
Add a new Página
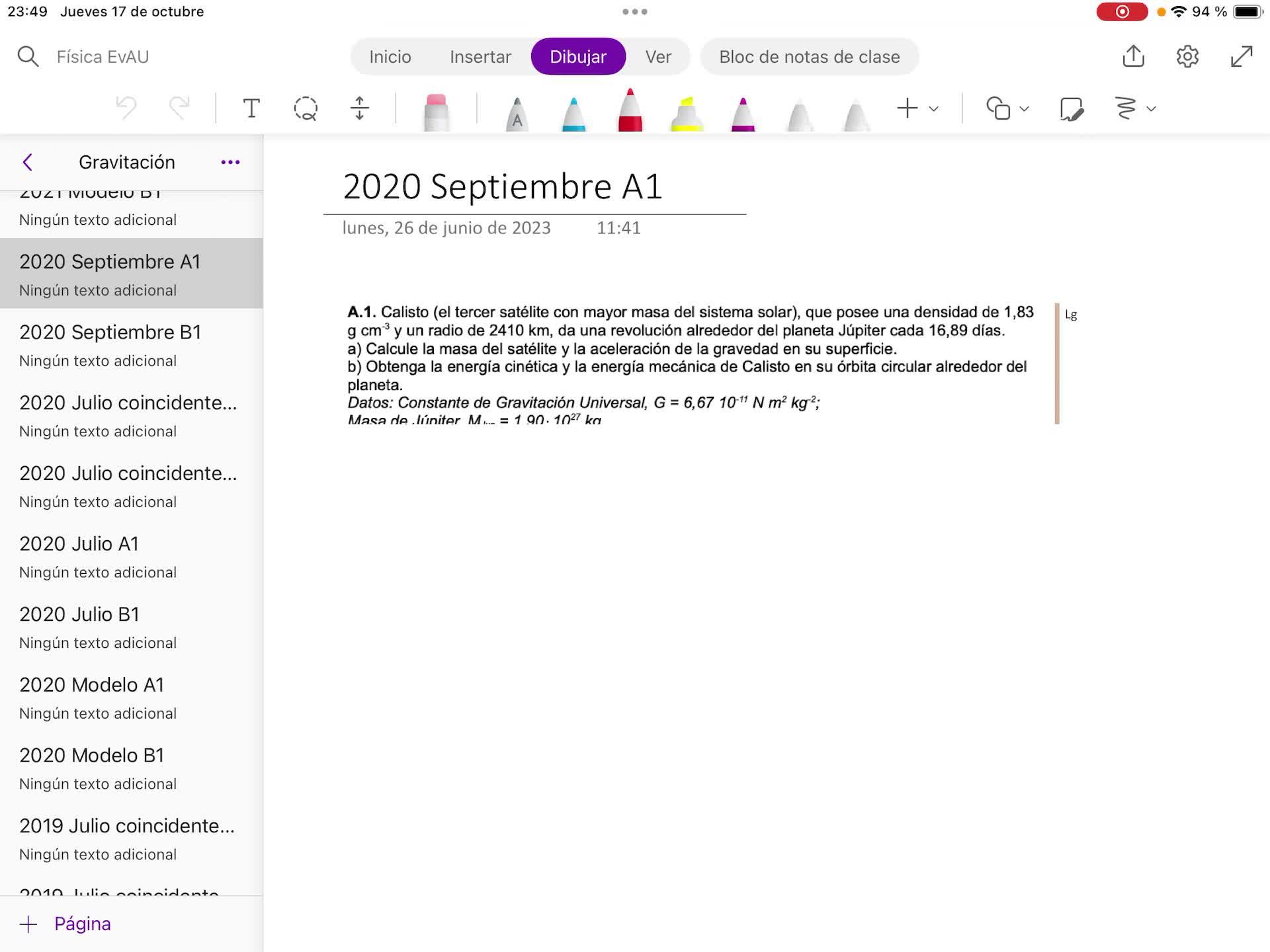[x=65, y=924]
